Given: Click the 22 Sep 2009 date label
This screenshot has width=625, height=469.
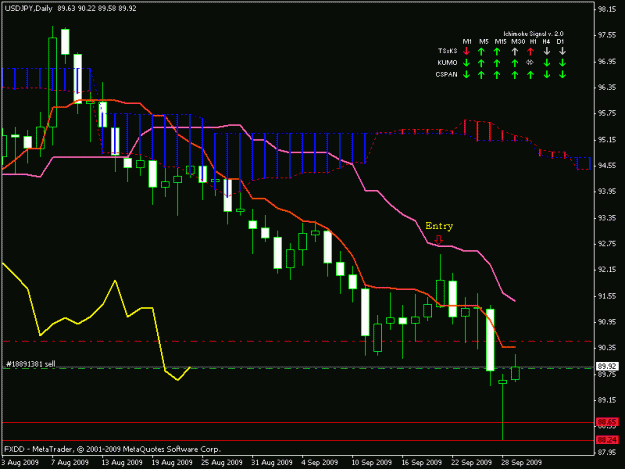Looking at the screenshot, I should pos(472,462).
